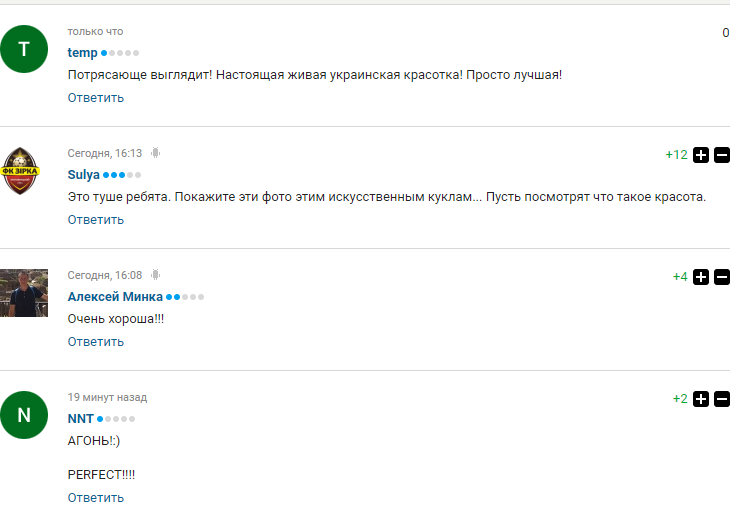739x524 pixels.
Task: Reply to temp's comment via Ответить
Action: 96,98
